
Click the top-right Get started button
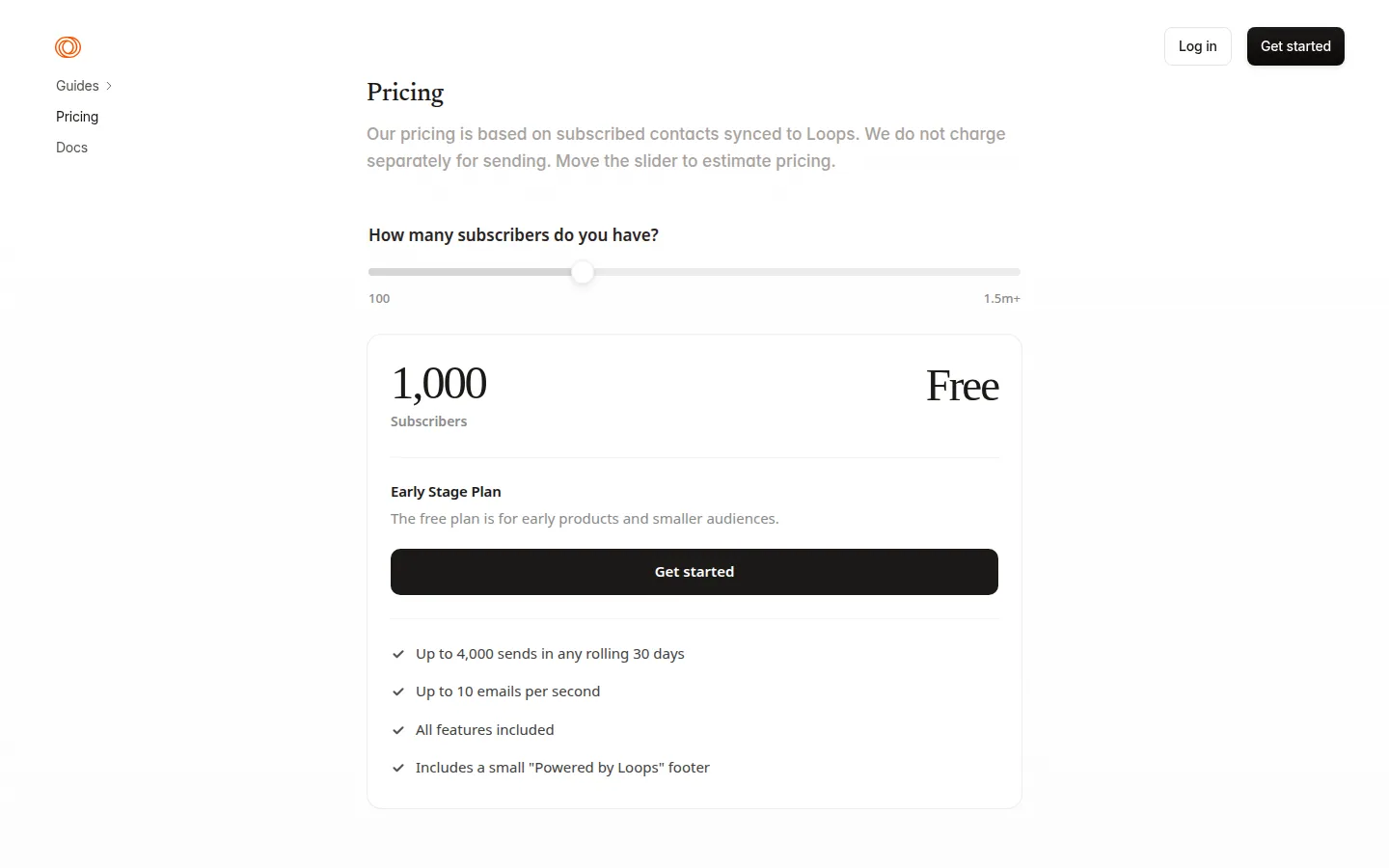[1295, 46]
